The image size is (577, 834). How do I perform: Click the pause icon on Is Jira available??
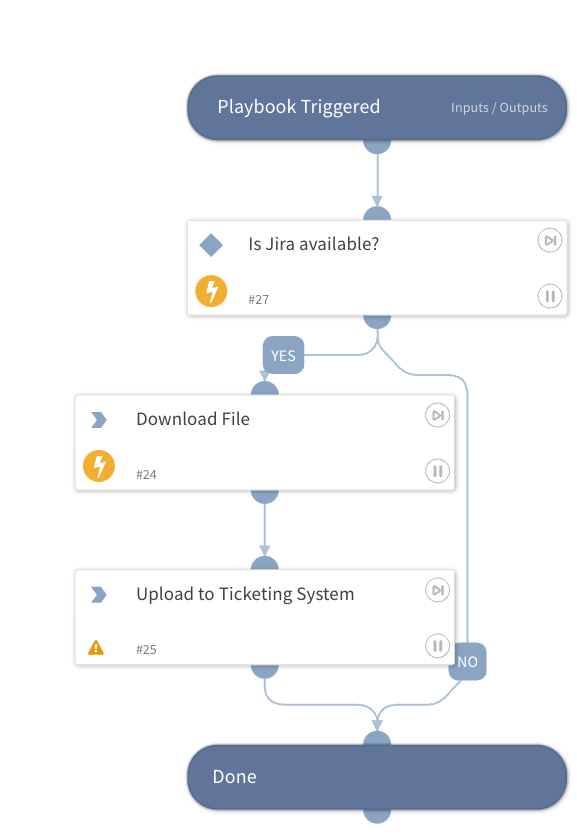click(x=550, y=296)
